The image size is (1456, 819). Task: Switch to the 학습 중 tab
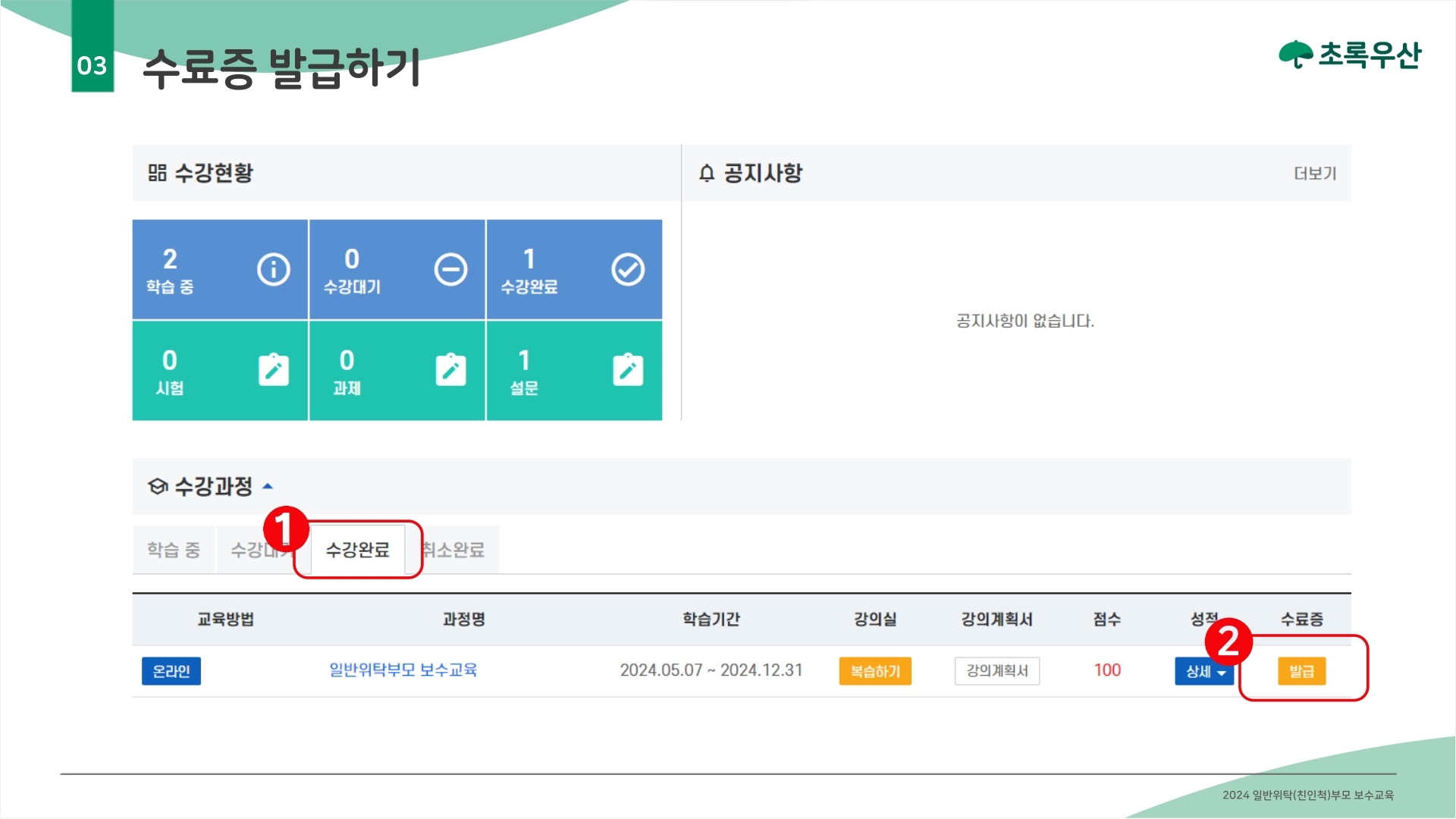(x=174, y=550)
